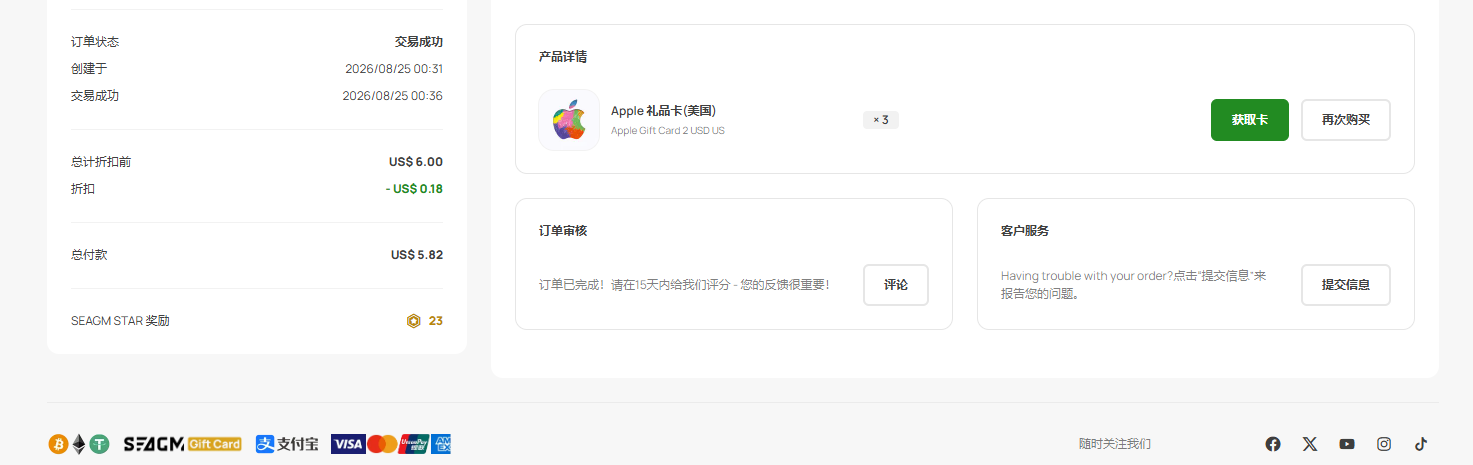Image resolution: width=1473 pixels, height=465 pixels.
Task: Click the 折扣 label
Action: pyautogui.click(x=83, y=189)
